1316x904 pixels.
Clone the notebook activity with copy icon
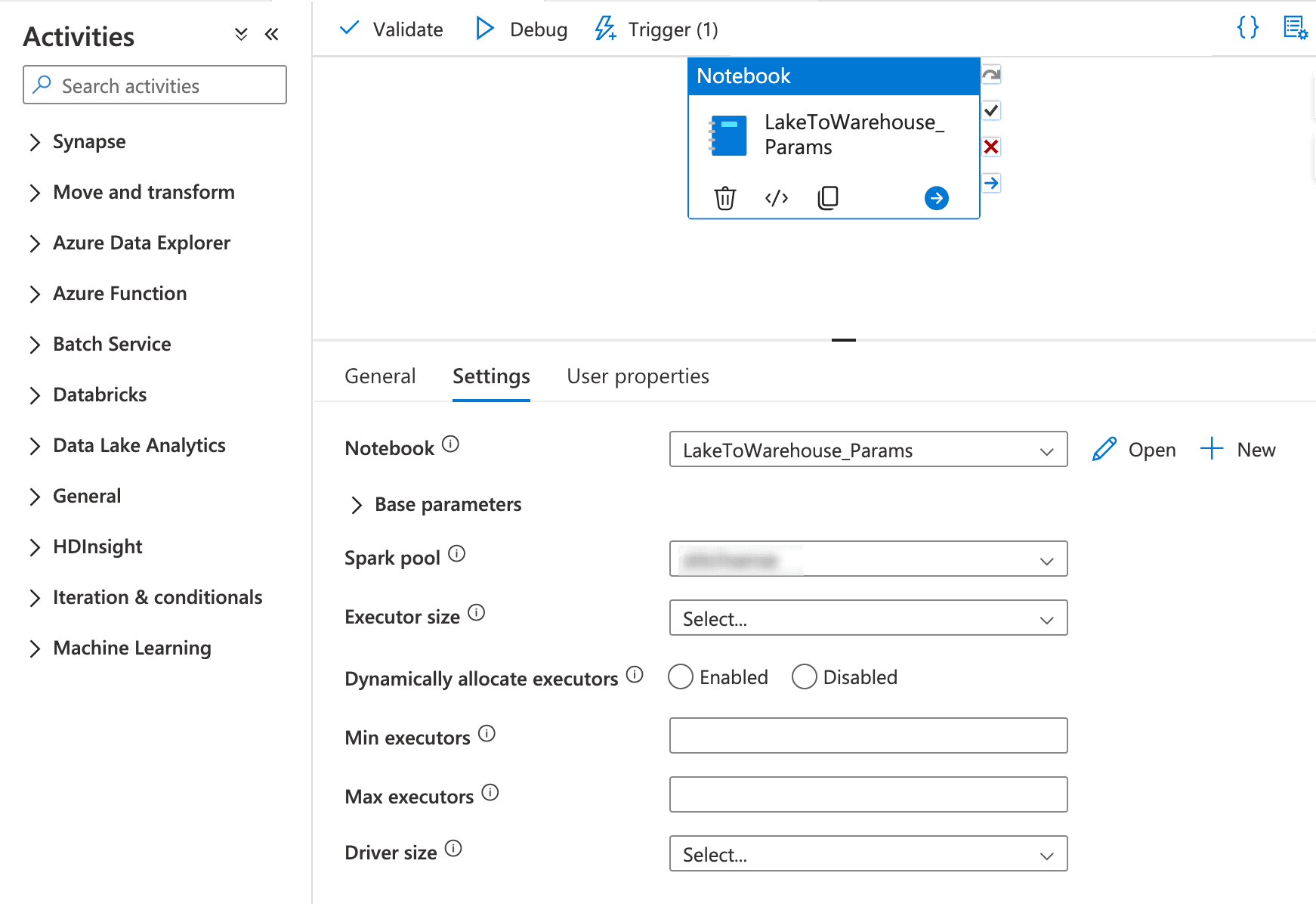point(828,198)
